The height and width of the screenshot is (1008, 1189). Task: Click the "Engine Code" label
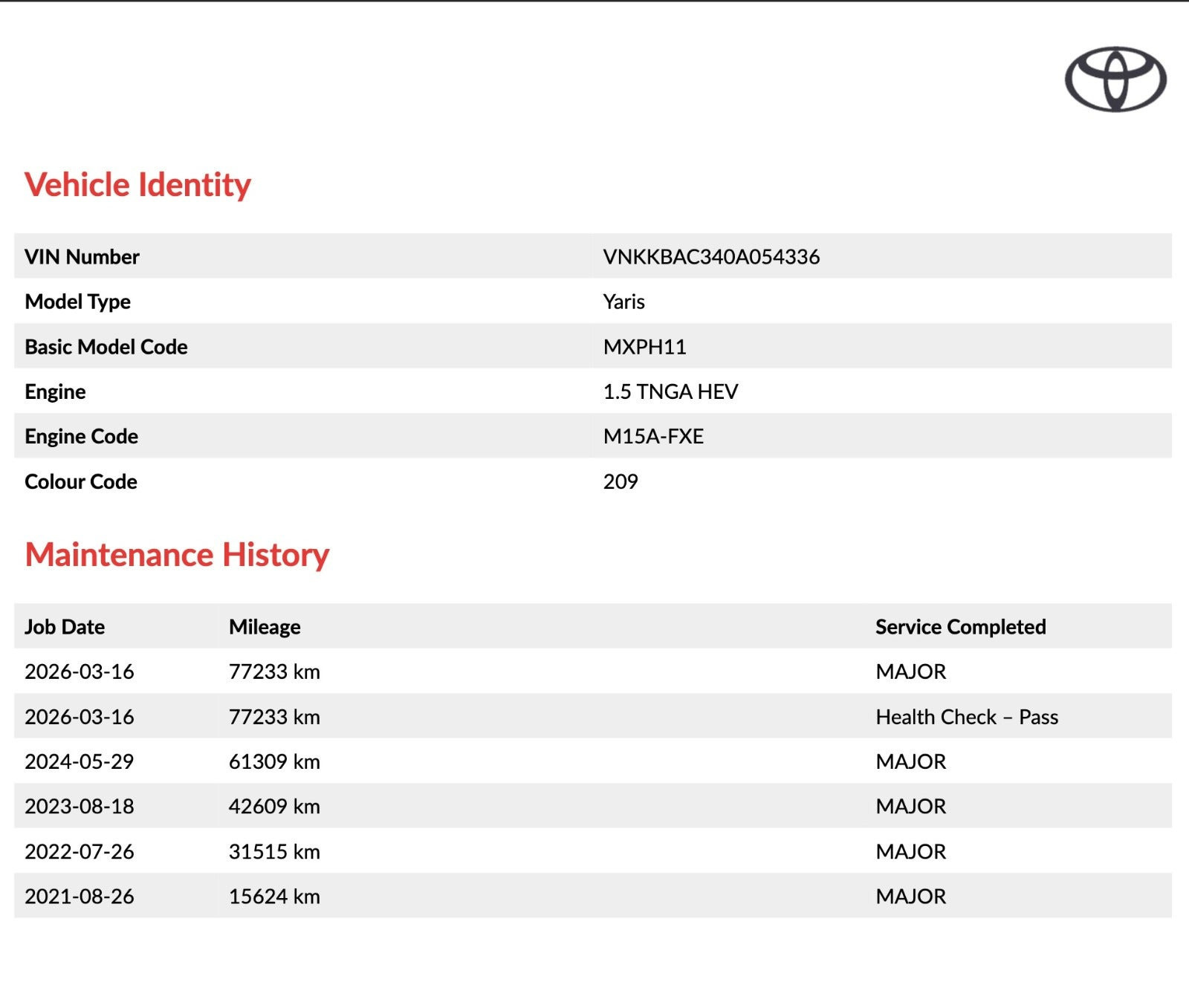point(81,437)
